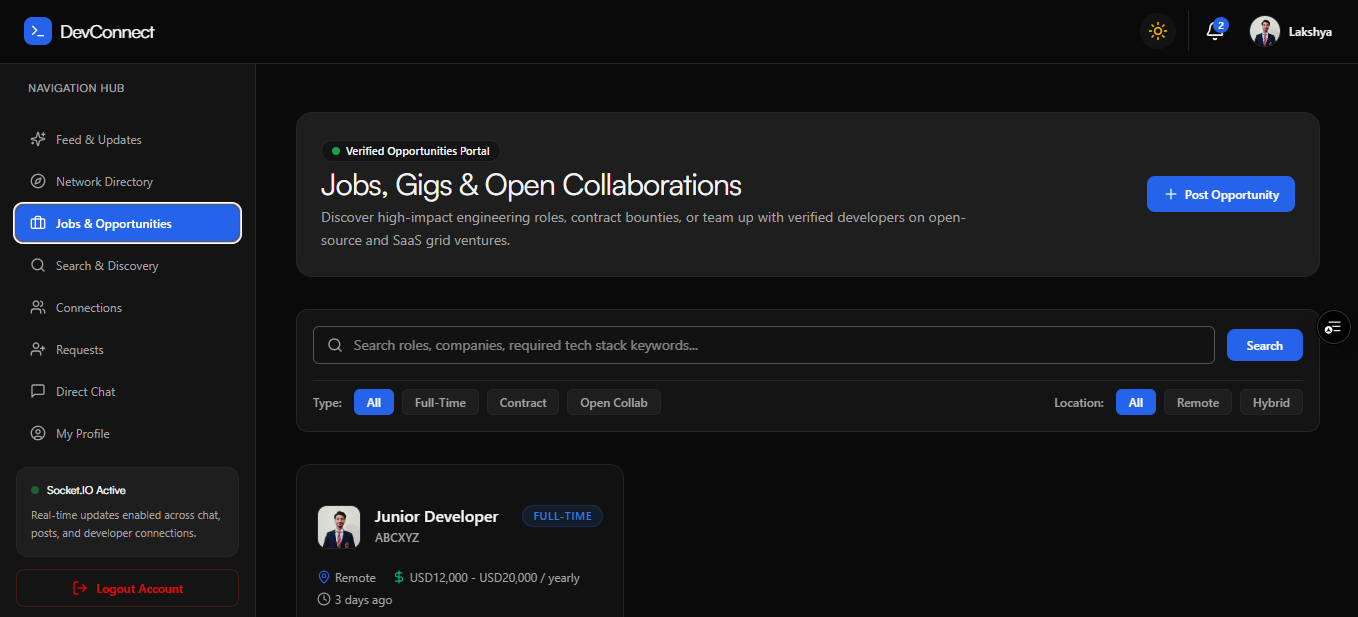Image resolution: width=1358 pixels, height=617 pixels.
Task: Select the All type filter
Action: 374,403
